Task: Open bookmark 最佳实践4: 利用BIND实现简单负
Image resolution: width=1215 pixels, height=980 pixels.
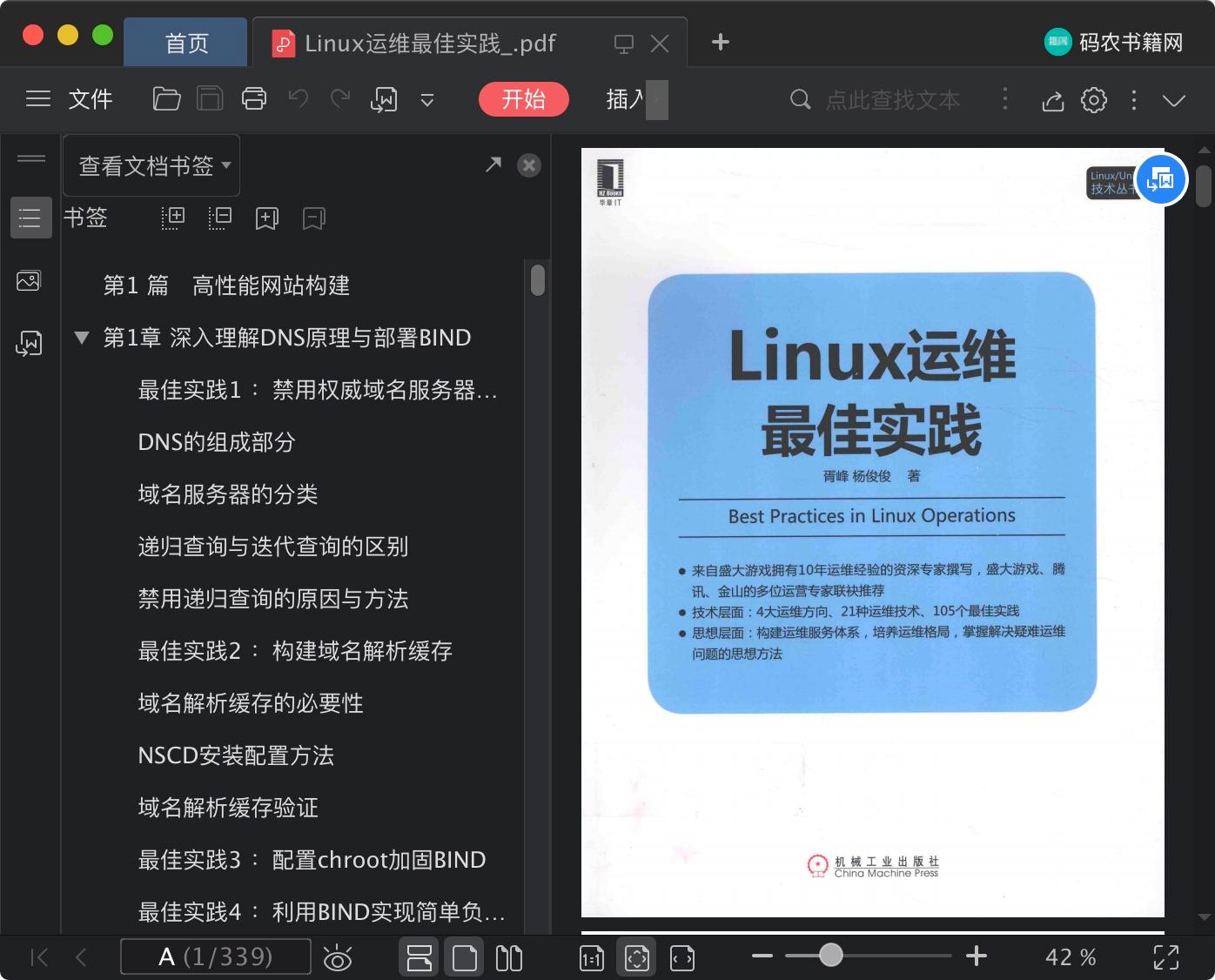Action: coord(321,912)
